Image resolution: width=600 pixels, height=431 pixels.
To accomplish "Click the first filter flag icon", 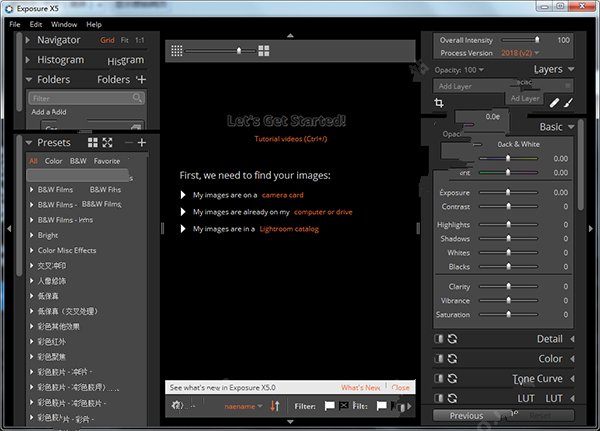I will click(x=329, y=406).
